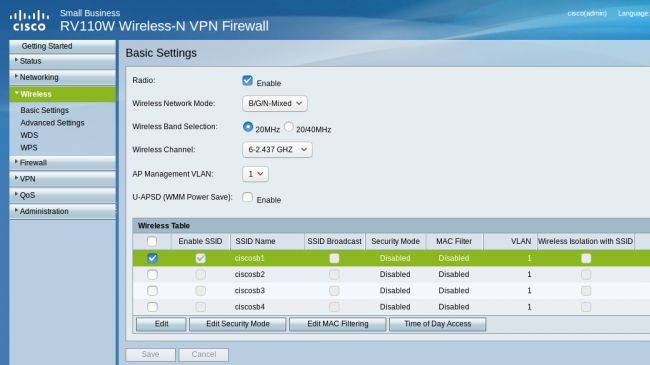Image resolution: width=650 pixels, height=365 pixels.
Task: Click Edit MAC Filtering button
Action: (x=337, y=324)
